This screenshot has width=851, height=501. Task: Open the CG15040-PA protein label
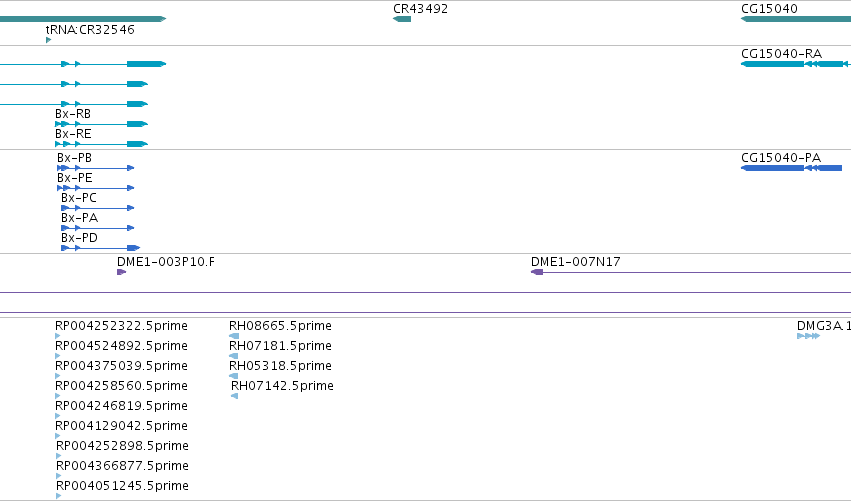pyautogui.click(x=781, y=158)
